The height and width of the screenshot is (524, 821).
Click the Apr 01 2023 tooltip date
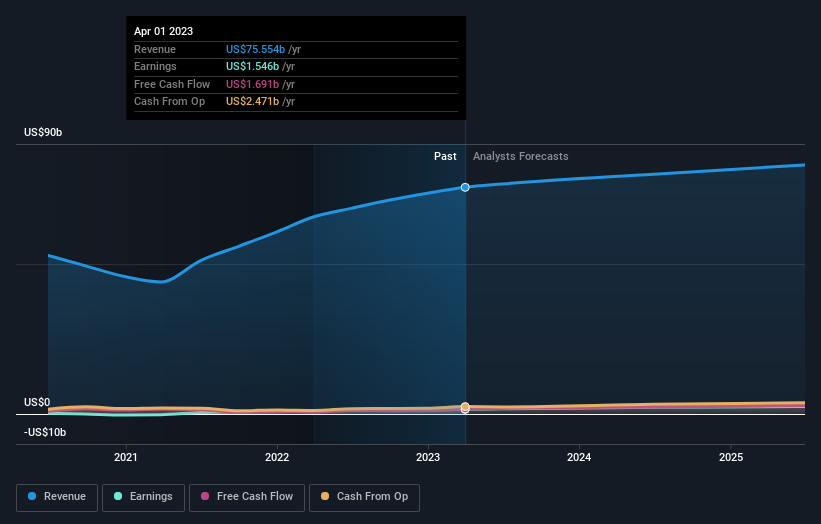[163, 31]
